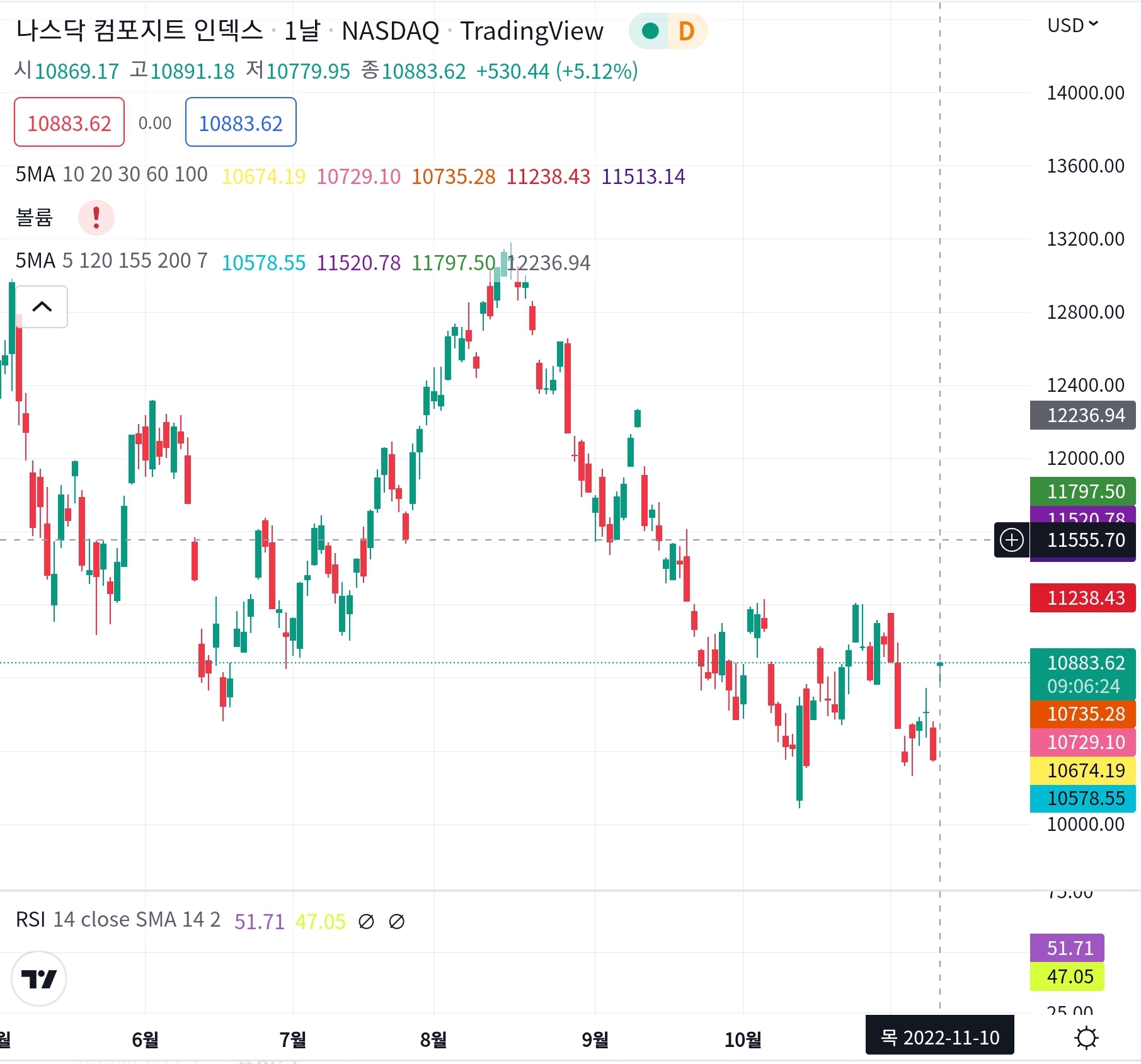Click the 8월 label on the time axis
This screenshot has height=1064, width=1141.
[433, 1039]
